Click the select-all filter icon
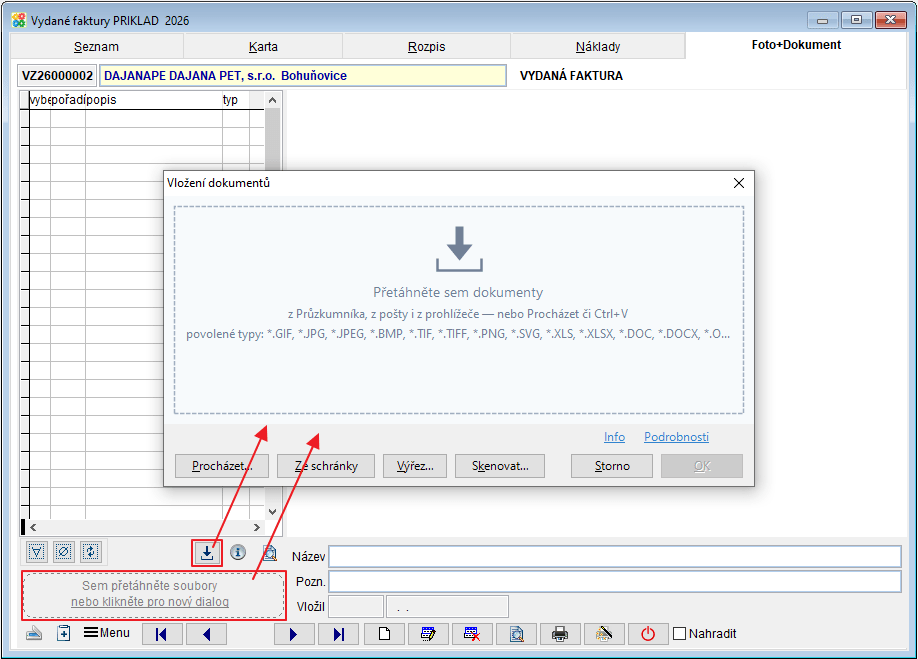918x659 pixels. point(36,552)
